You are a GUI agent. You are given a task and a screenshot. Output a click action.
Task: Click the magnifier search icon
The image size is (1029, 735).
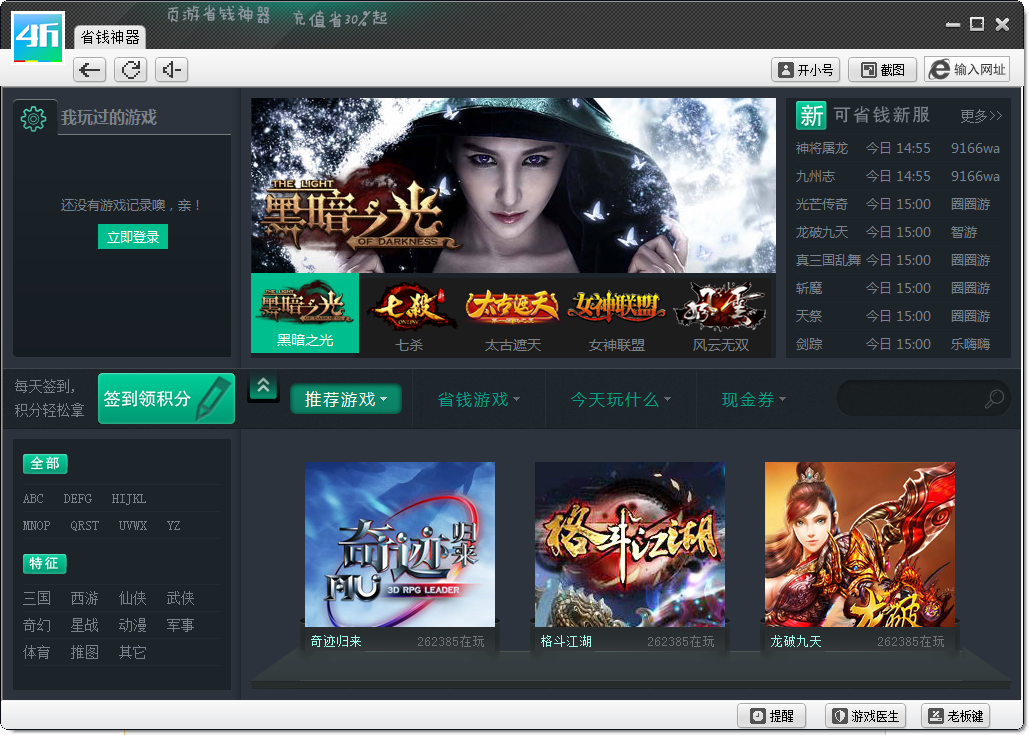click(994, 398)
